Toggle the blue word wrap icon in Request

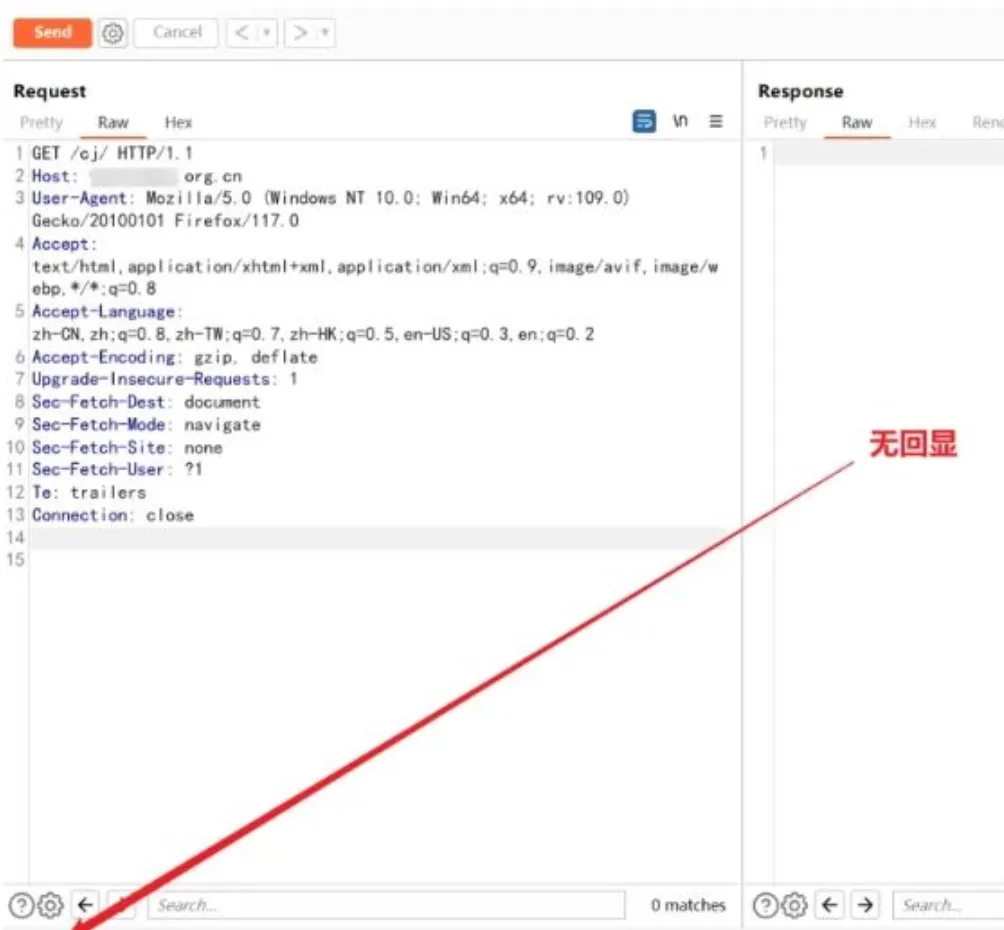click(x=645, y=121)
